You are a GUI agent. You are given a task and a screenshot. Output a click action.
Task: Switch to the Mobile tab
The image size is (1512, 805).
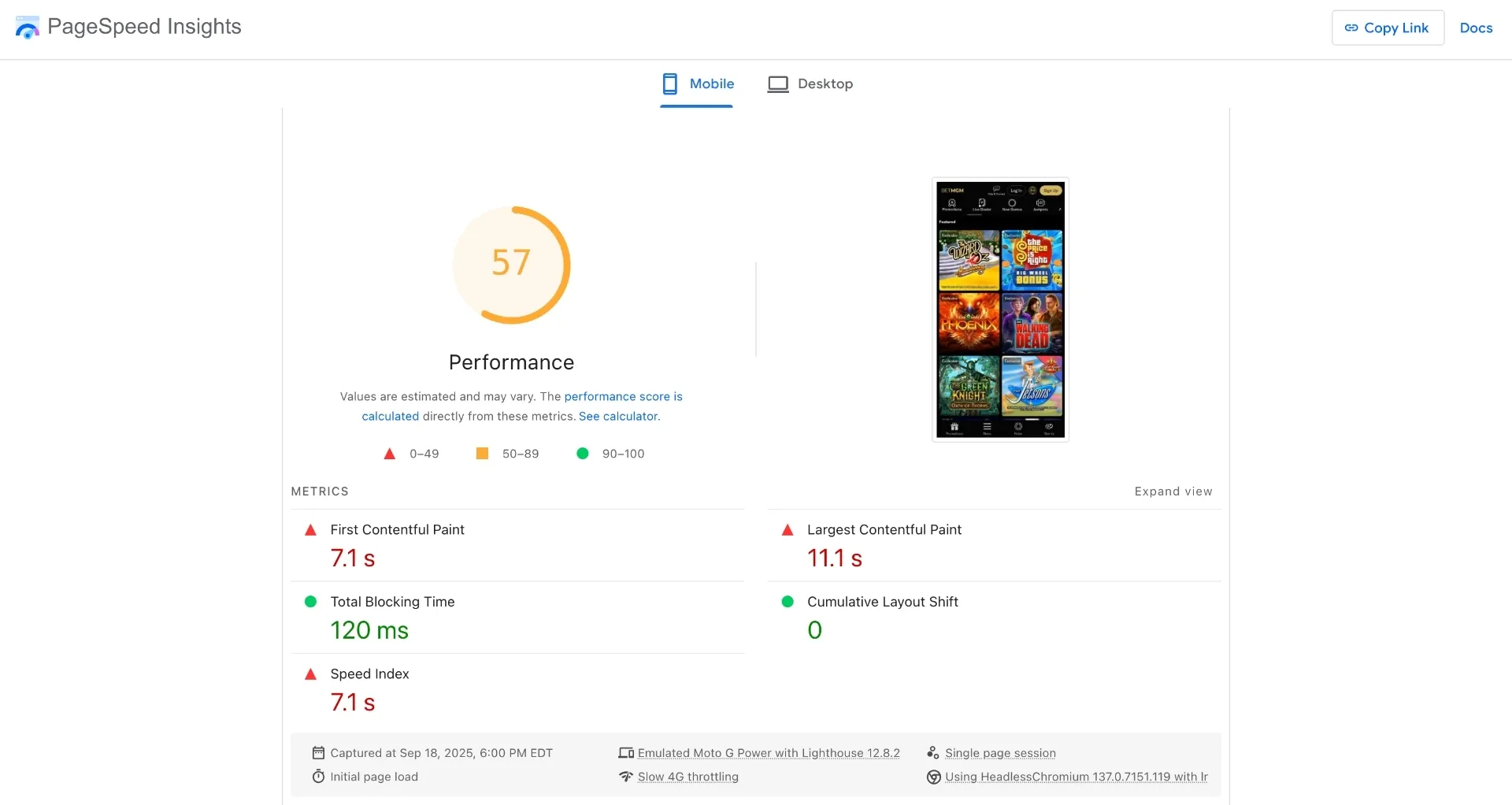point(697,84)
